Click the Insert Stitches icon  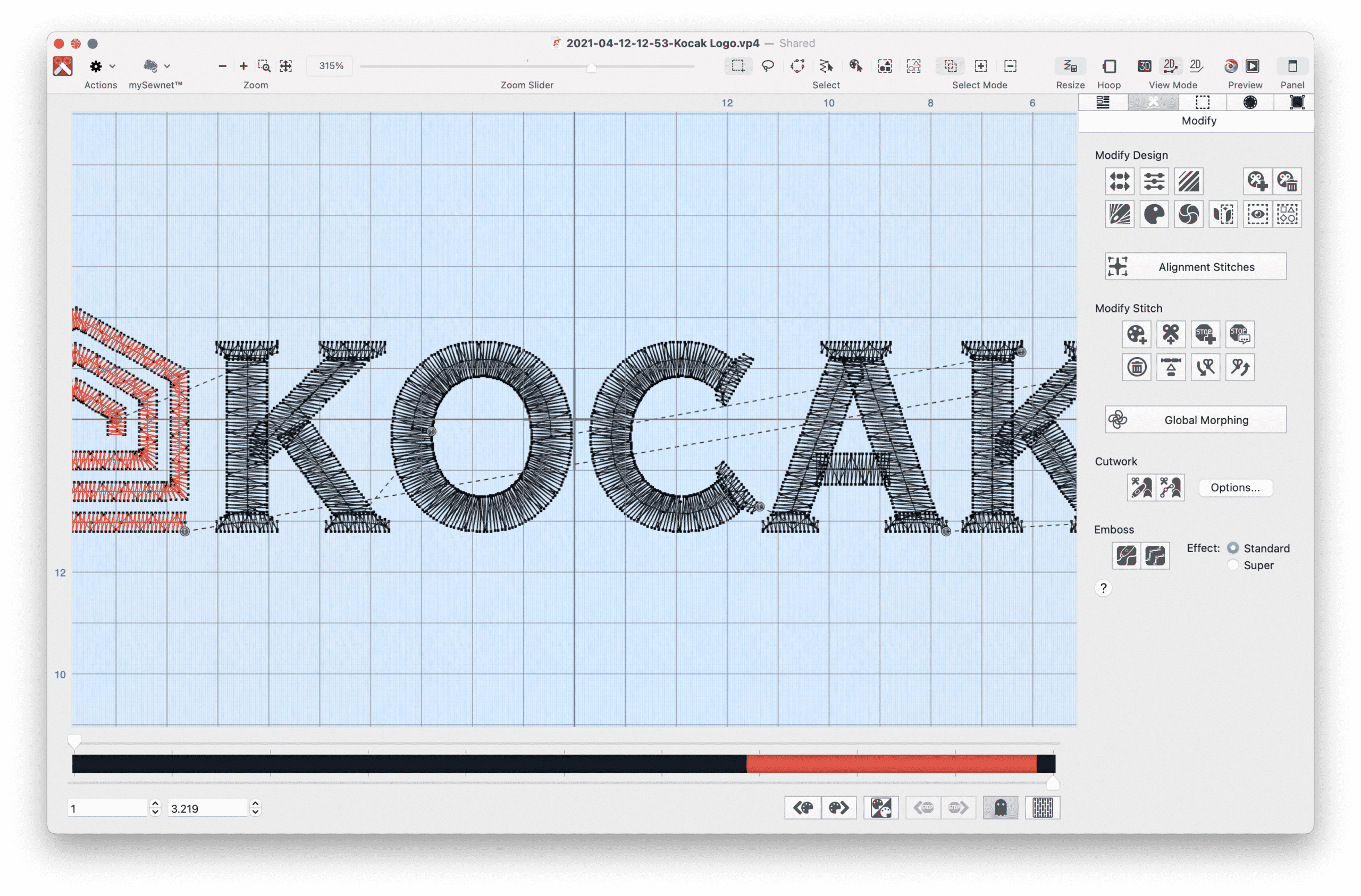click(x=1171, y=367)
